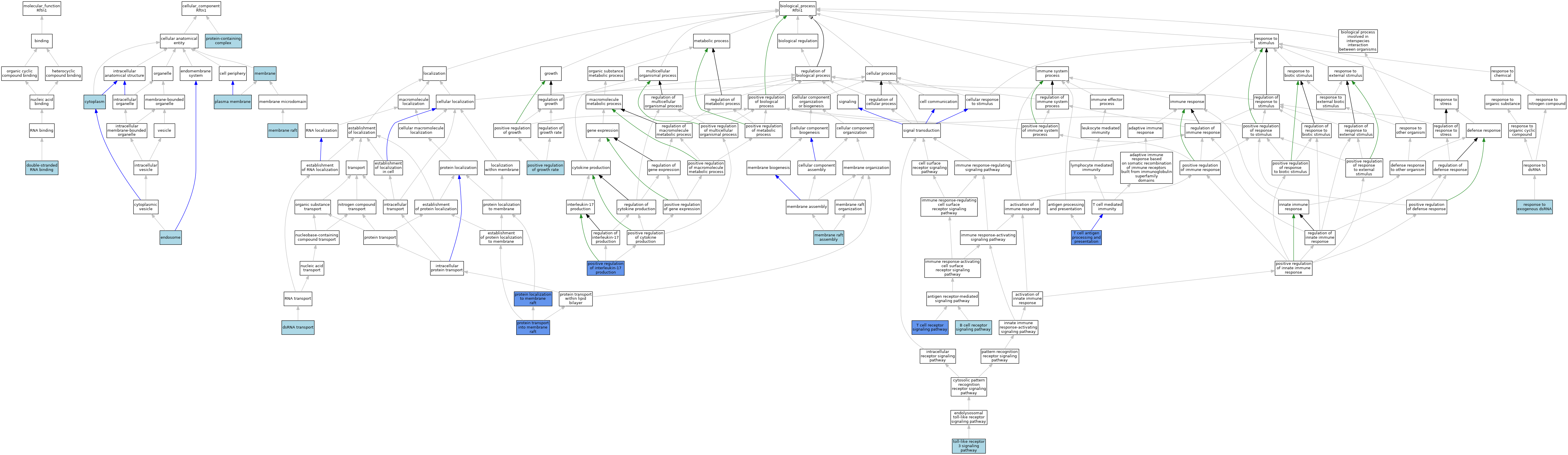Click the 'RNA localization' node
This screenshot has height=455, width=1568.
(321, 130)
